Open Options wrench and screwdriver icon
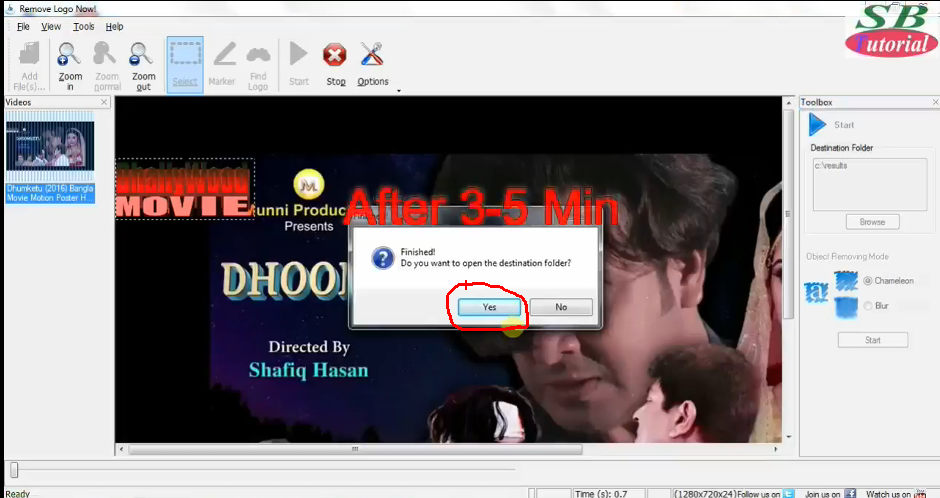Viewport: 940px width, 498px height. tap(372, 55)
